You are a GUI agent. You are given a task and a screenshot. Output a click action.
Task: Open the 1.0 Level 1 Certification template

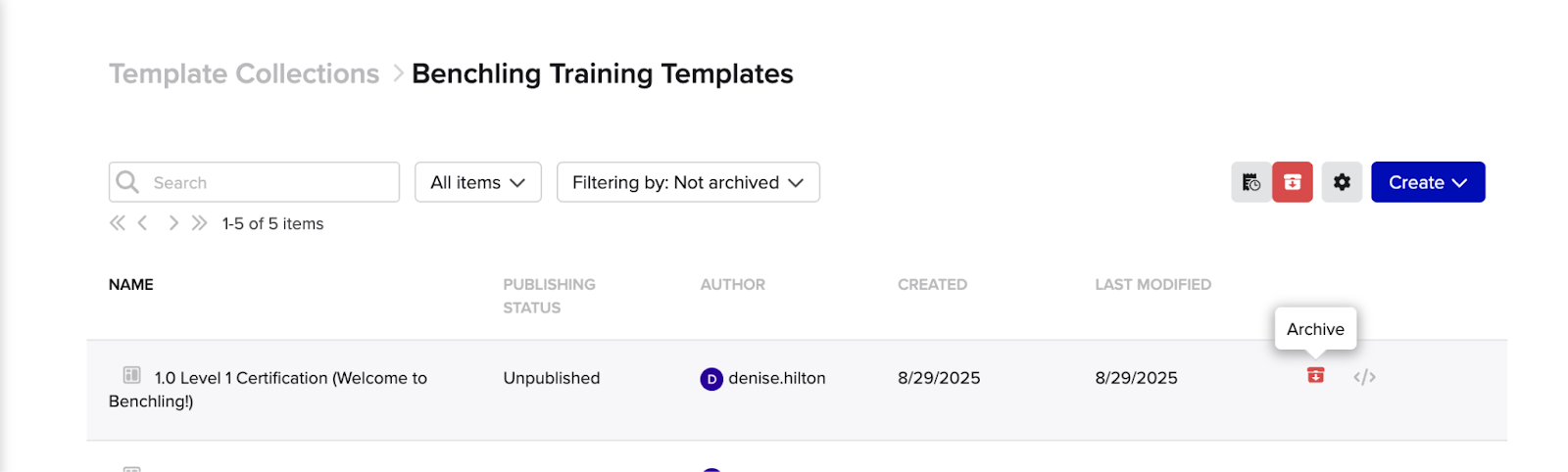(x=290, y=378)
